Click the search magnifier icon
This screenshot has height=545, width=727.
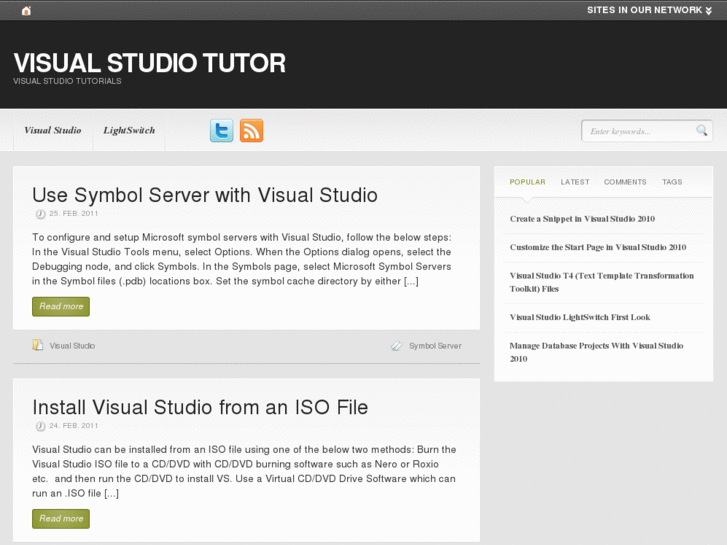coord(702,130)
